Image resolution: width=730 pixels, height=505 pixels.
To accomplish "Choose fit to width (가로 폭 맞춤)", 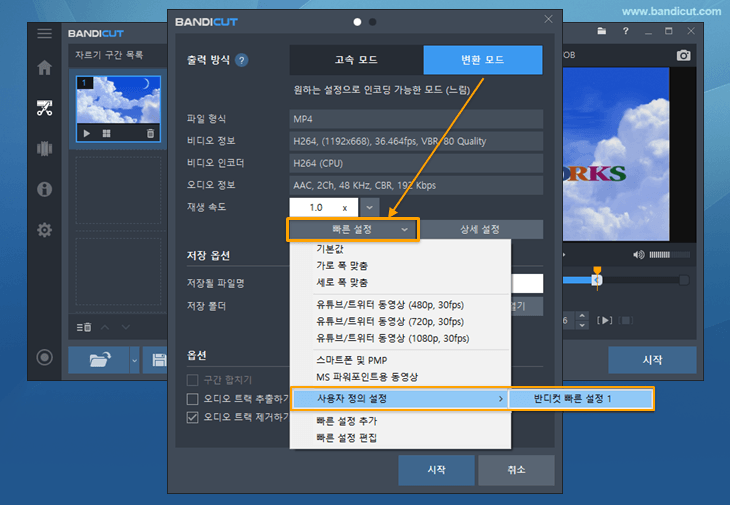I will 400,266.
